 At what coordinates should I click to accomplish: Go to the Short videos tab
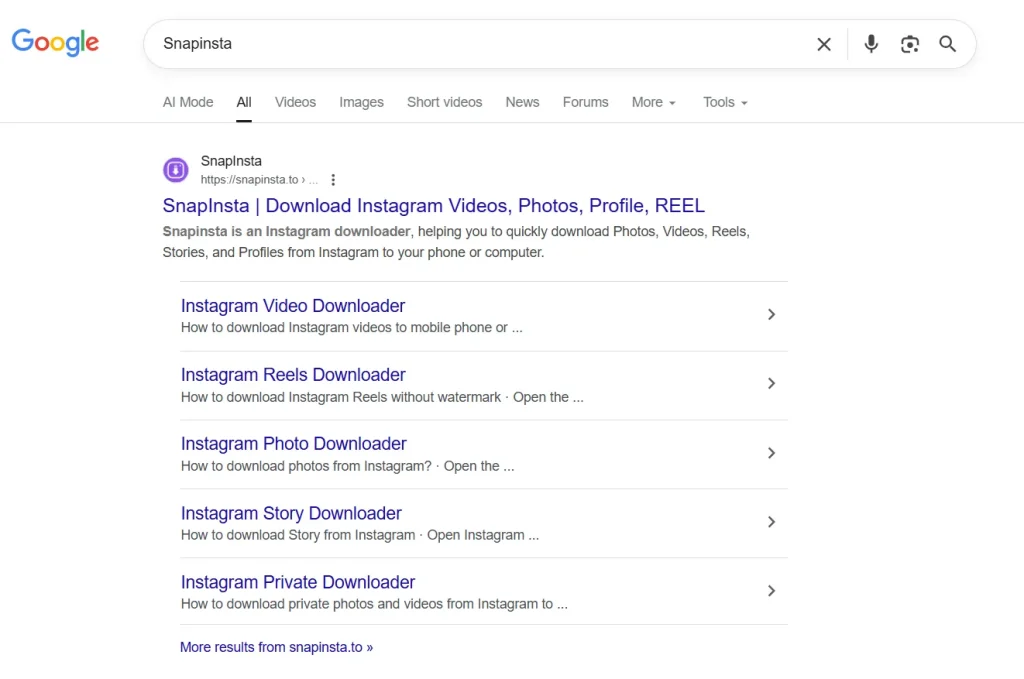(444, 103)
